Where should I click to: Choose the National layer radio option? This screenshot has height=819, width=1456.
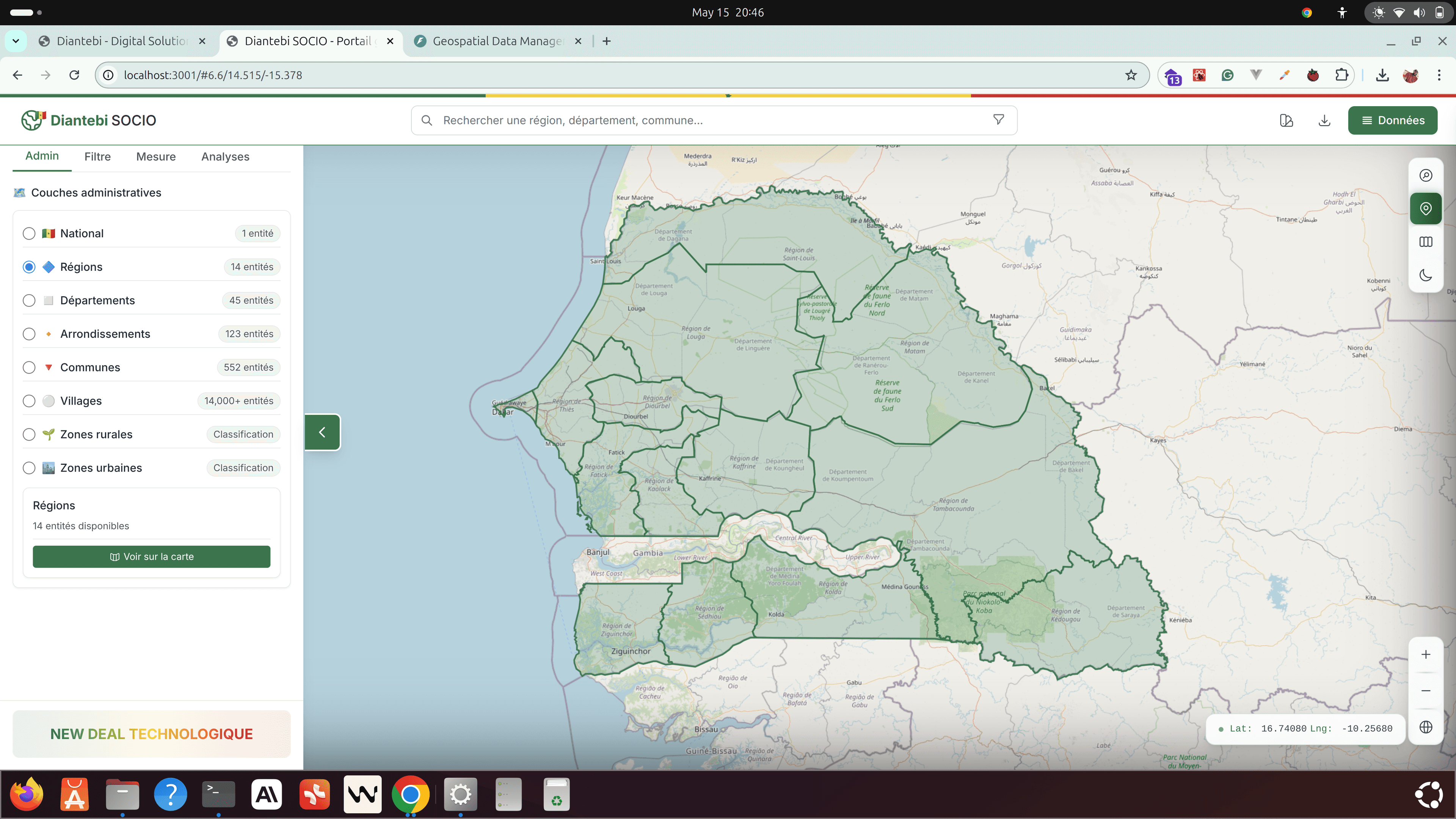click(29, 234)
